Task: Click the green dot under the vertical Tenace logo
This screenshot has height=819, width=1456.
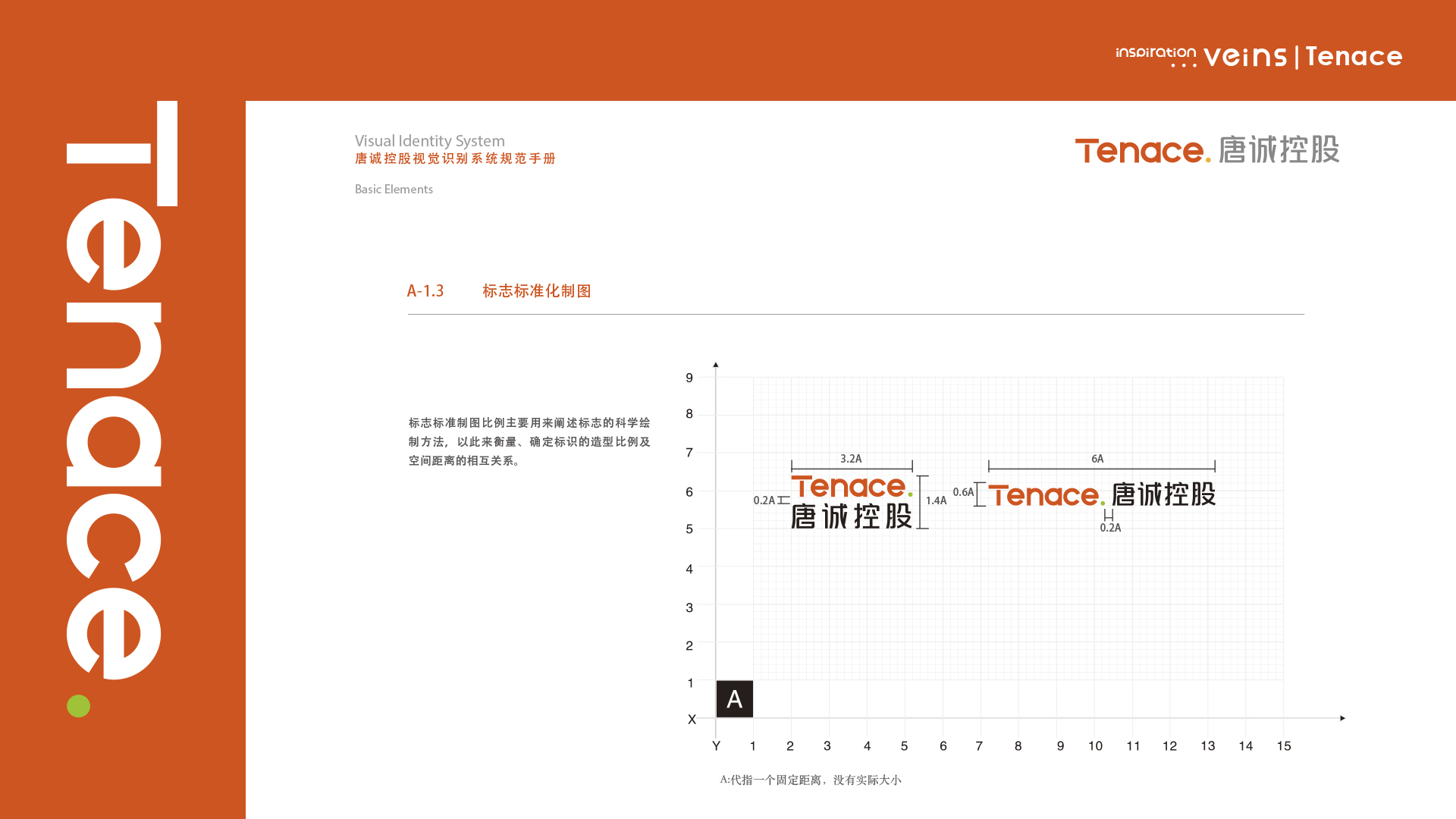Action: click(78, 706)
